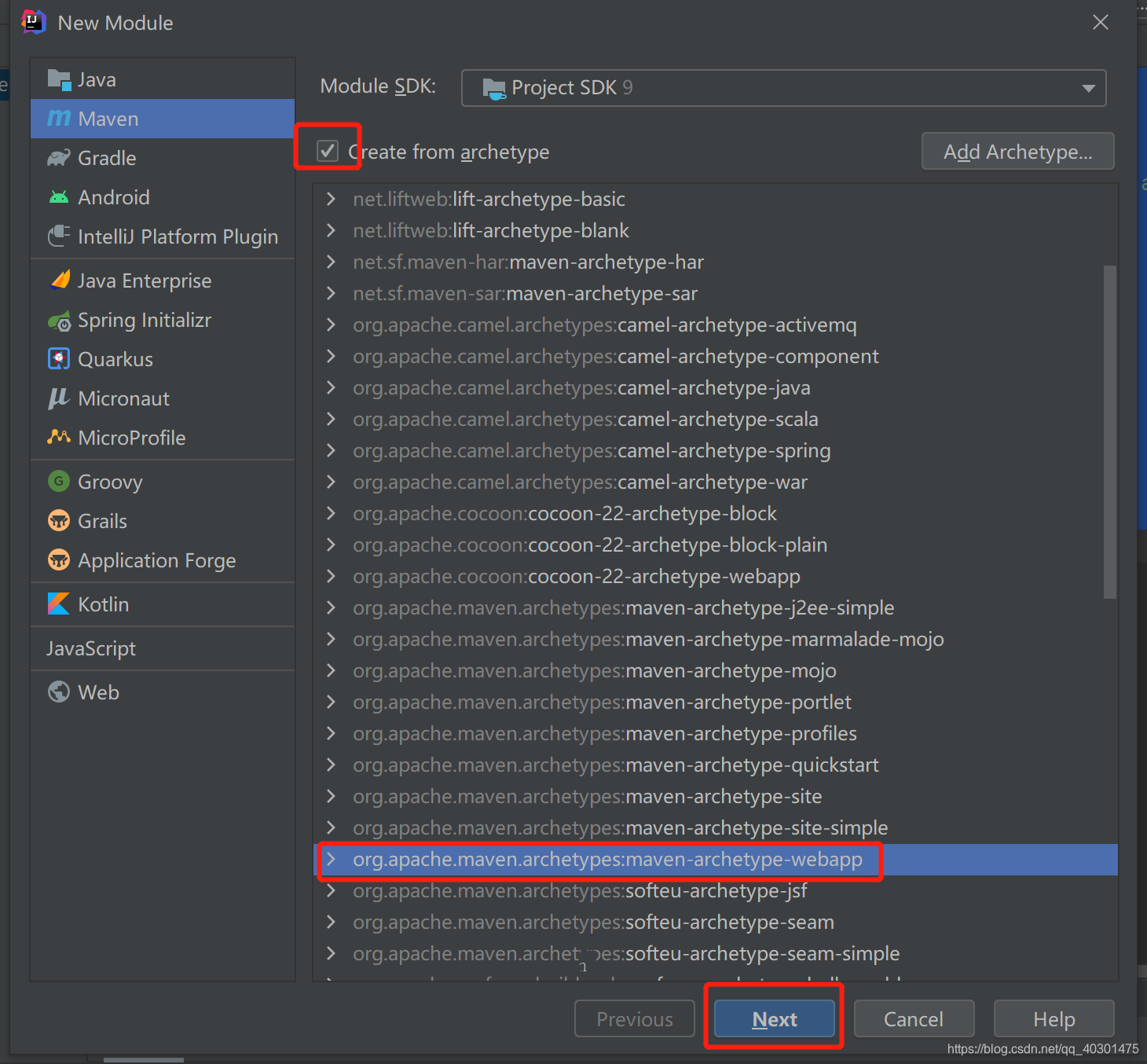Expand maven-archetype-quickstart entry
Image resolution: width=1147 pixels, height=1064 pixels.
pyautogui.click(x=331, y=765)
